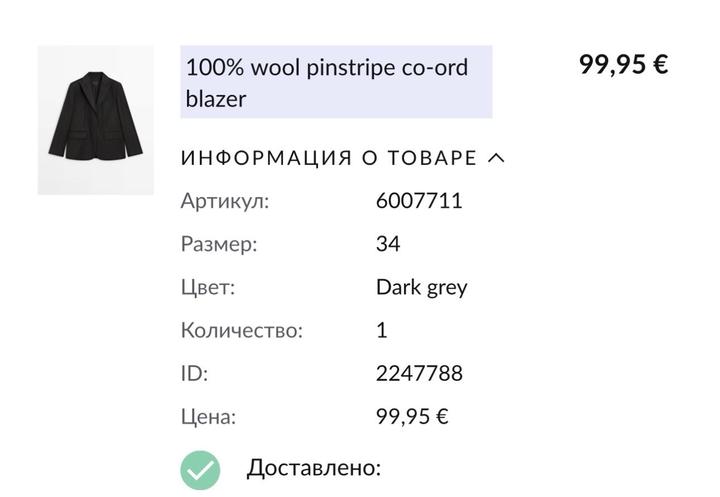Click the Размер label
The image size is (720, 497).
click(219, 244)
